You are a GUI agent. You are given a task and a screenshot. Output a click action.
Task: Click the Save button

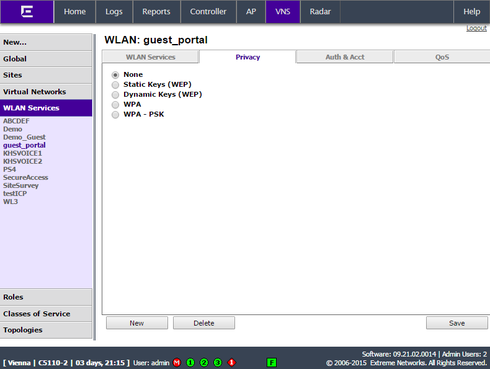pos(457,323)
